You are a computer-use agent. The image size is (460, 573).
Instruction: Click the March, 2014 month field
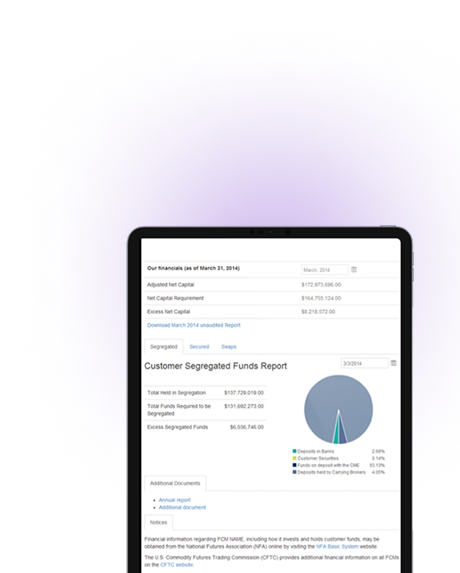(325, 270)
